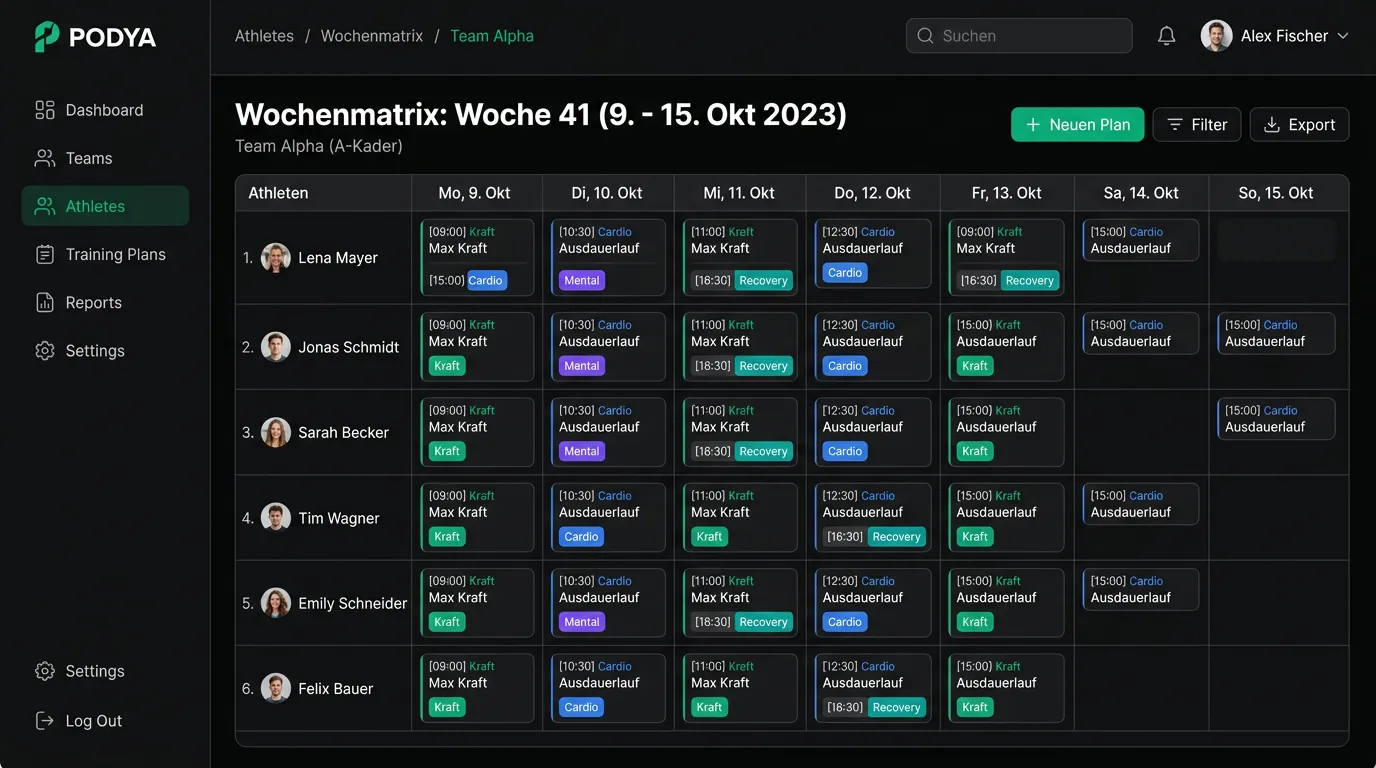This screenshot has width=1376, height=768.
Task: Click Lena Mayer's Recovery tag on Wednesday
Action: click(x=763, y=281)
